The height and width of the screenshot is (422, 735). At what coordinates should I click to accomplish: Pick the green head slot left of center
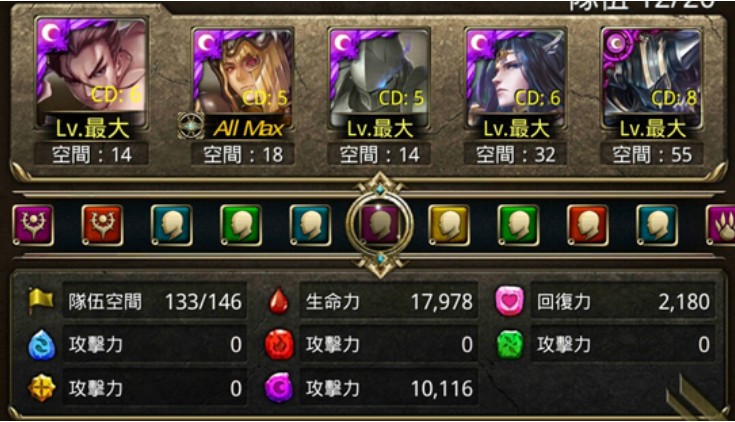(241, 226)
